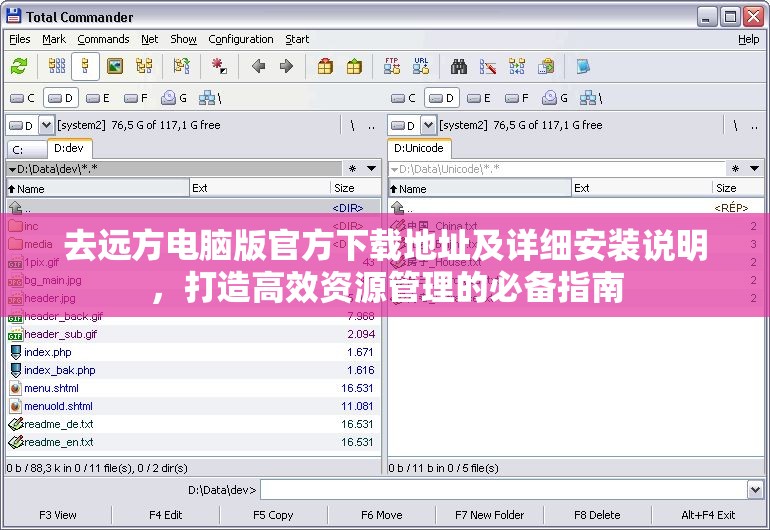The height and width of the screenshot is (530, 770).
Task: Click copy names to clipboard icon
Action: click(546, 66)
